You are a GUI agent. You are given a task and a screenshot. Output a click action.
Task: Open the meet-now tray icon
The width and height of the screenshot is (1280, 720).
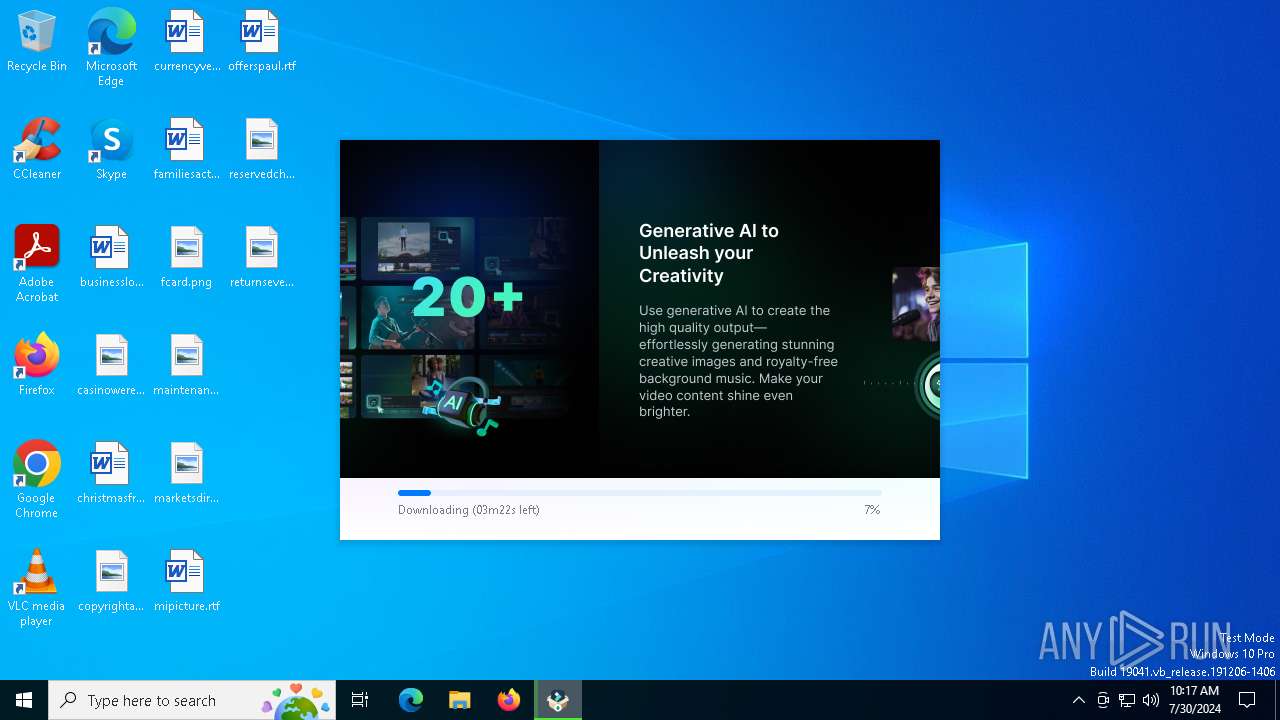point(1103,700)
